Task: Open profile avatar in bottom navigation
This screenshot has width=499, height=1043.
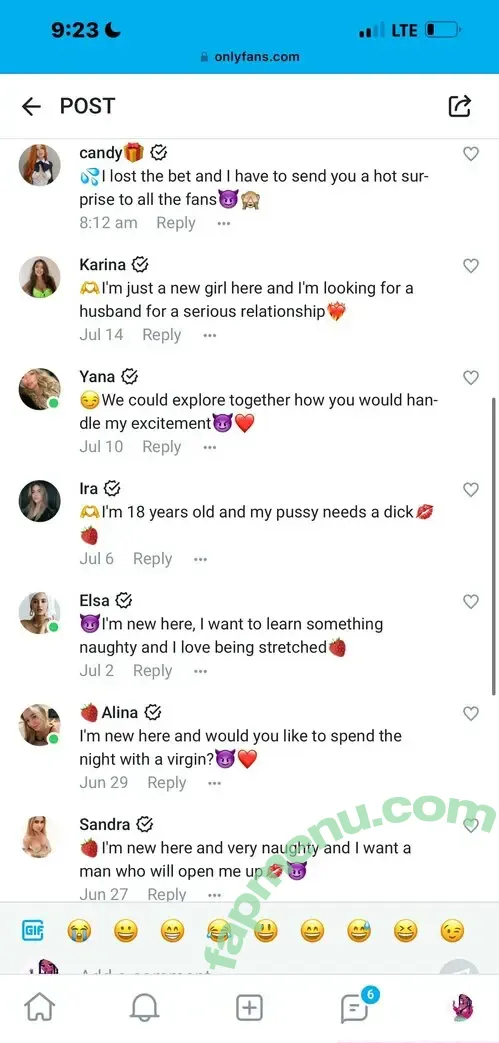Action: [462, 1008]
